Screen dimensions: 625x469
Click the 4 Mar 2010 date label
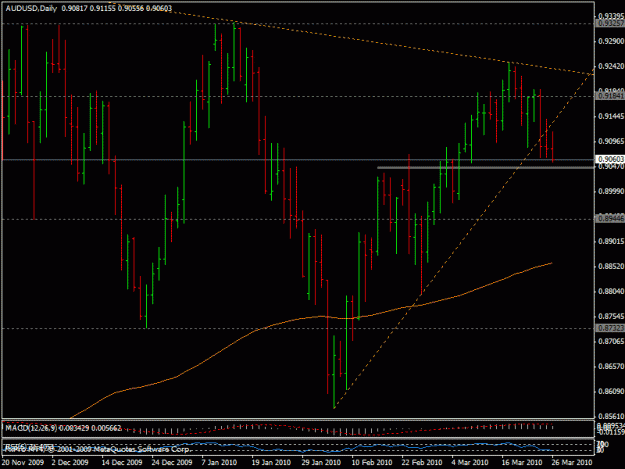pyautogui.click(x=470, y=462)
